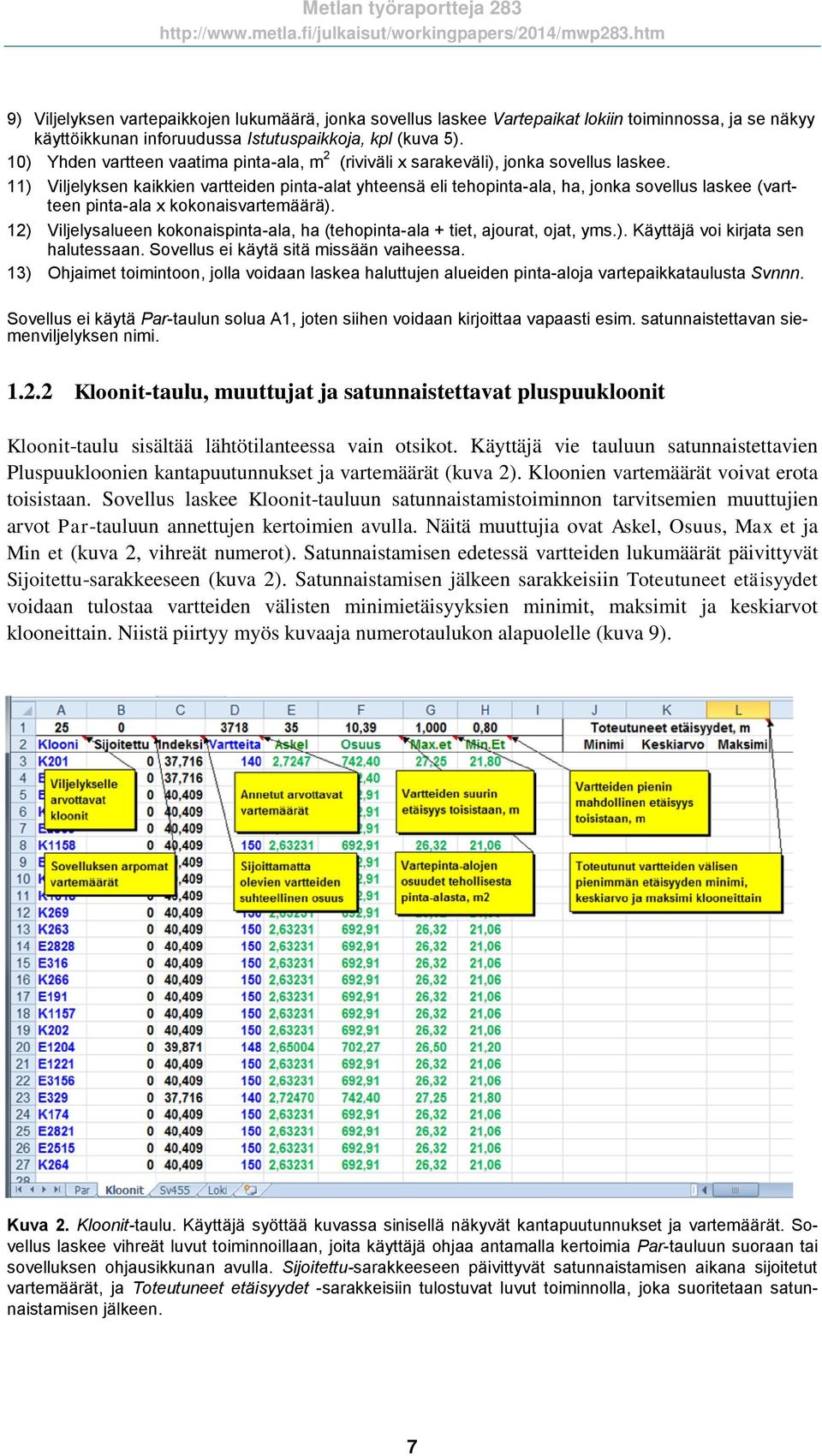The width and height of the screenshot is (822, 1456).
Task: Click cell containing '3718' in row 1
Action: [x=235, y=727]
